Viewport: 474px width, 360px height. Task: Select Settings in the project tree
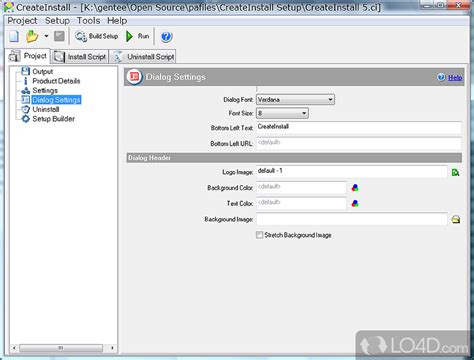(x=45, y=90)
